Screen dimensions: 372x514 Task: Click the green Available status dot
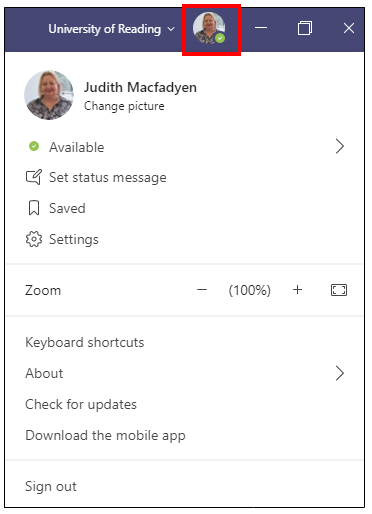coord(34,146)
